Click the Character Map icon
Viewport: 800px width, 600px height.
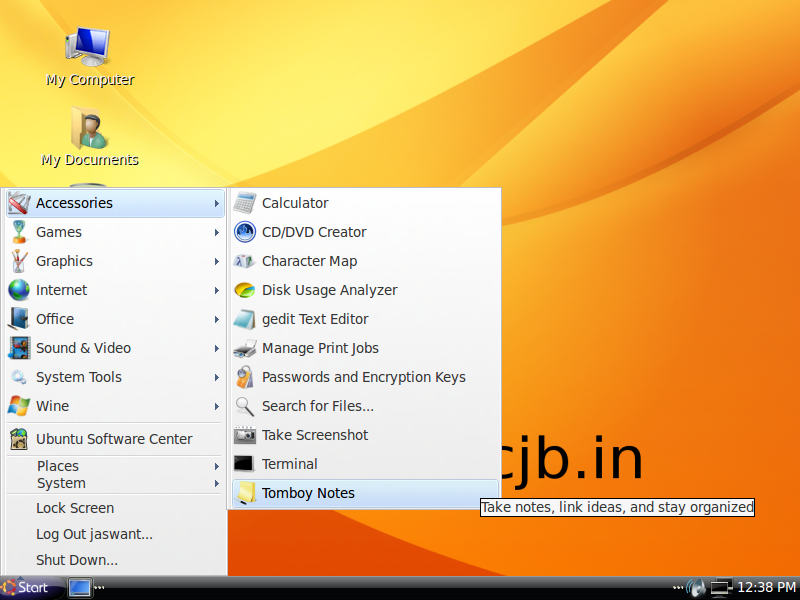click(245, 261)
